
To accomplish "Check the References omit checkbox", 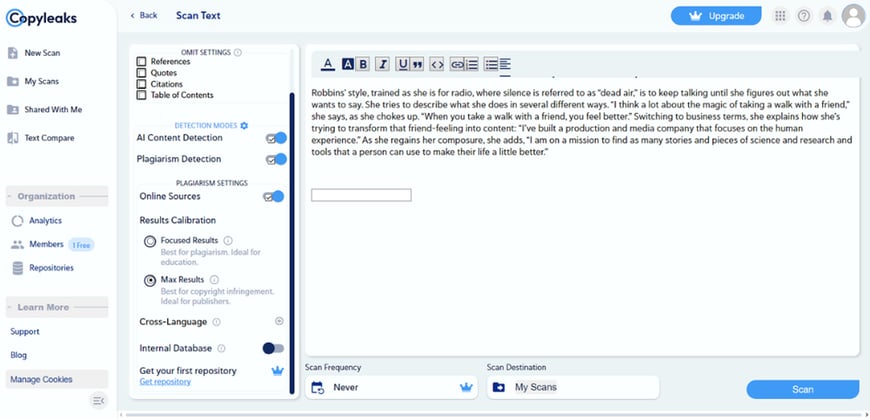I will 142,62.
